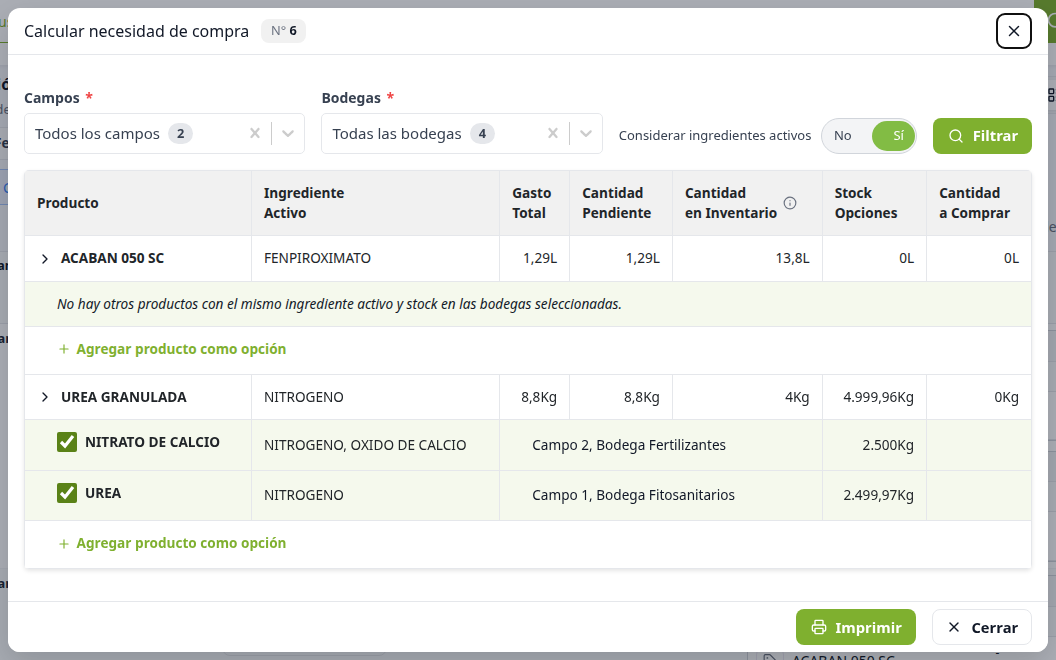This screenshot has width=1056, height=660.
Task: Select Campo 2, Bodega Fertilizantes text
Action: pos(629,444)
